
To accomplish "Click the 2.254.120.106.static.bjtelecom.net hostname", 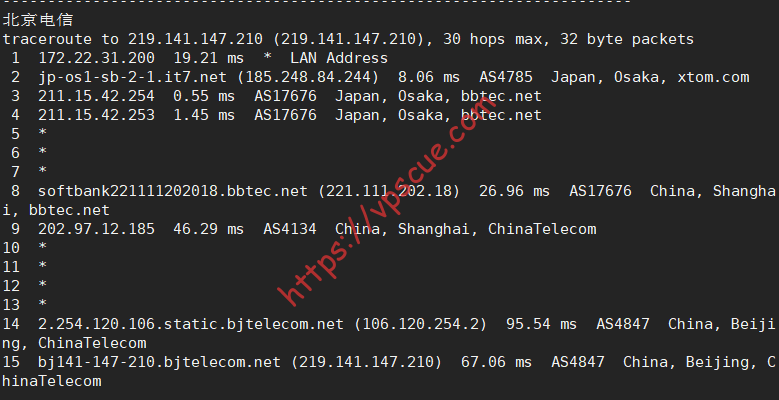I will pos(191,324).
